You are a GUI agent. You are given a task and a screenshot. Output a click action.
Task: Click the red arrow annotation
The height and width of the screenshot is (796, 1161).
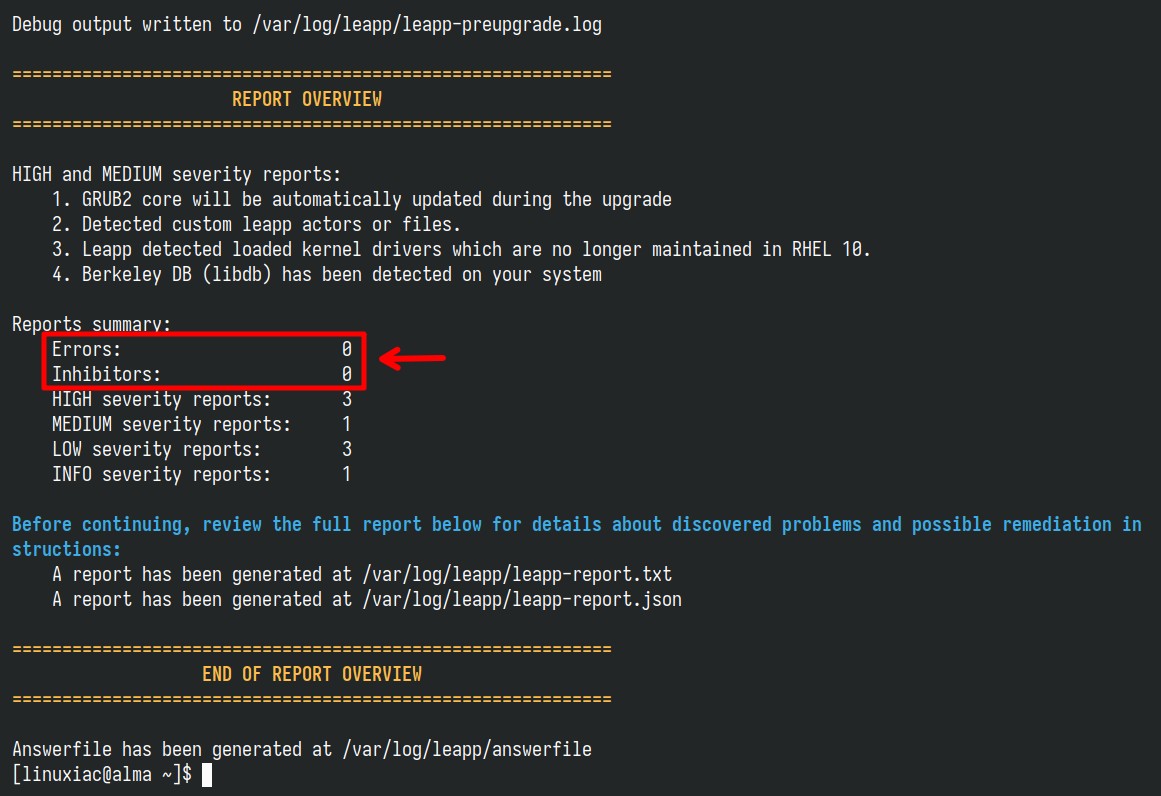pyautogui.click(x=412, y=358)
